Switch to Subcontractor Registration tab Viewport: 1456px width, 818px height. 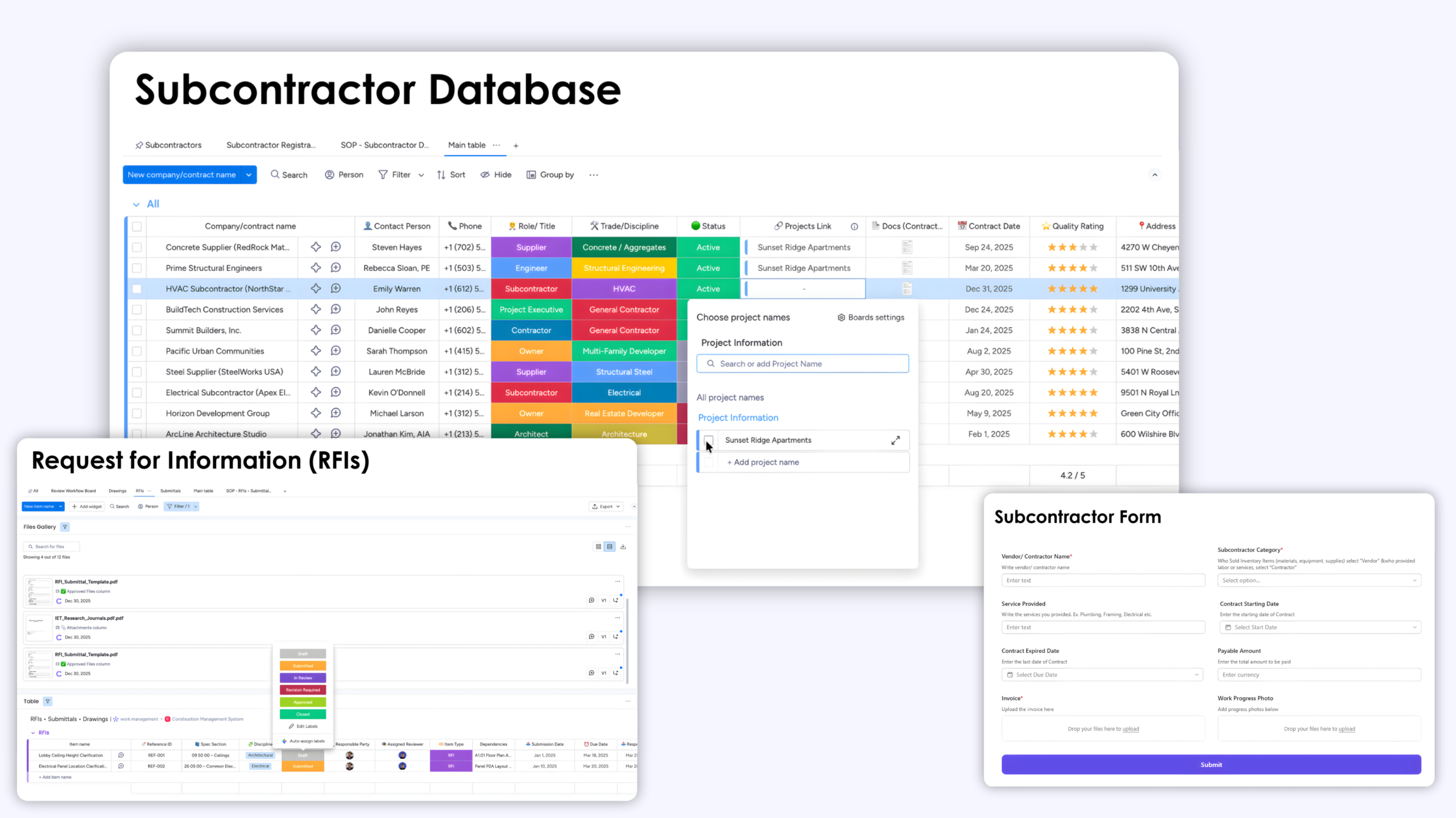pyautogui.click(x=270, y=145)
